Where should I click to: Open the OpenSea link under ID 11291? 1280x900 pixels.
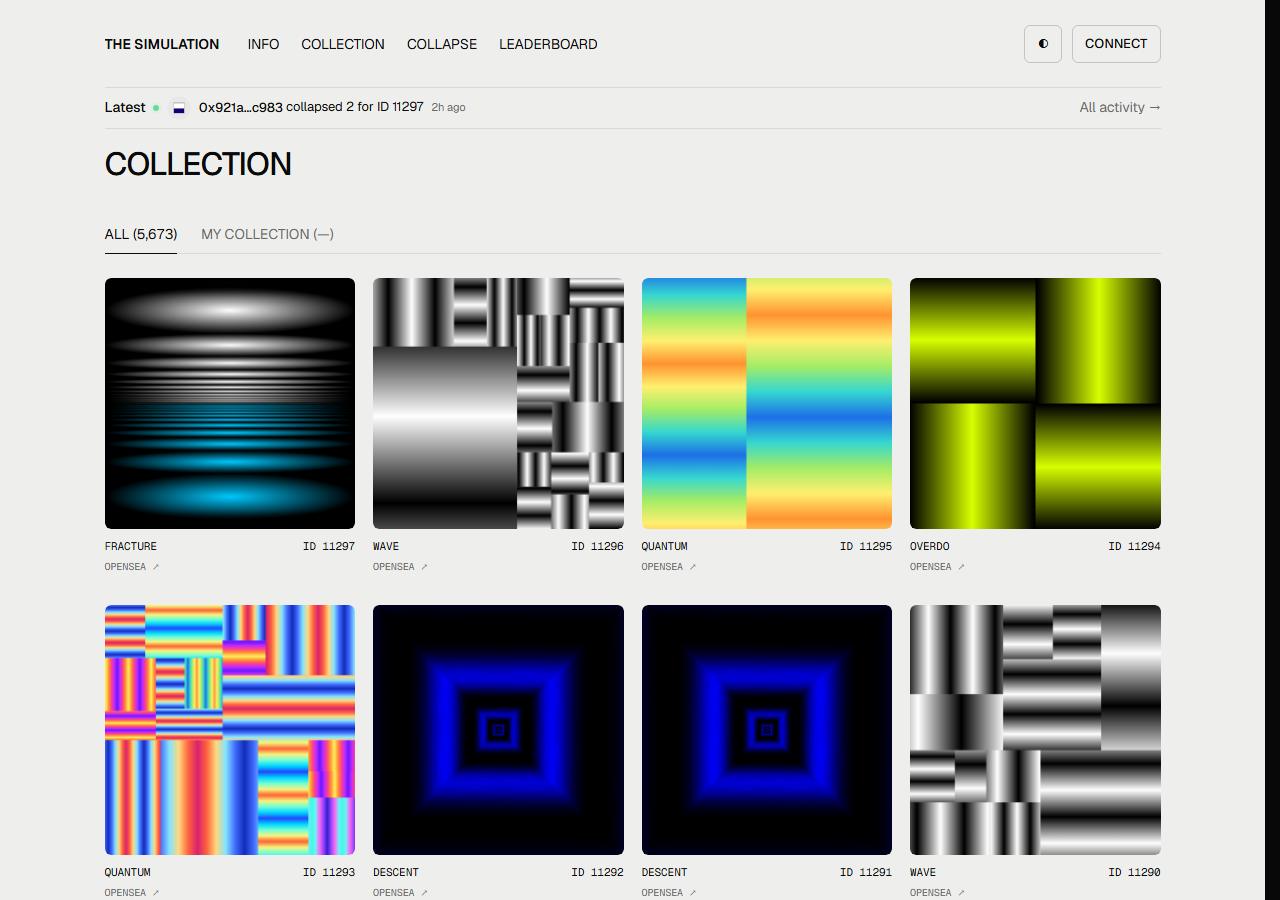(x=669, y=893)
